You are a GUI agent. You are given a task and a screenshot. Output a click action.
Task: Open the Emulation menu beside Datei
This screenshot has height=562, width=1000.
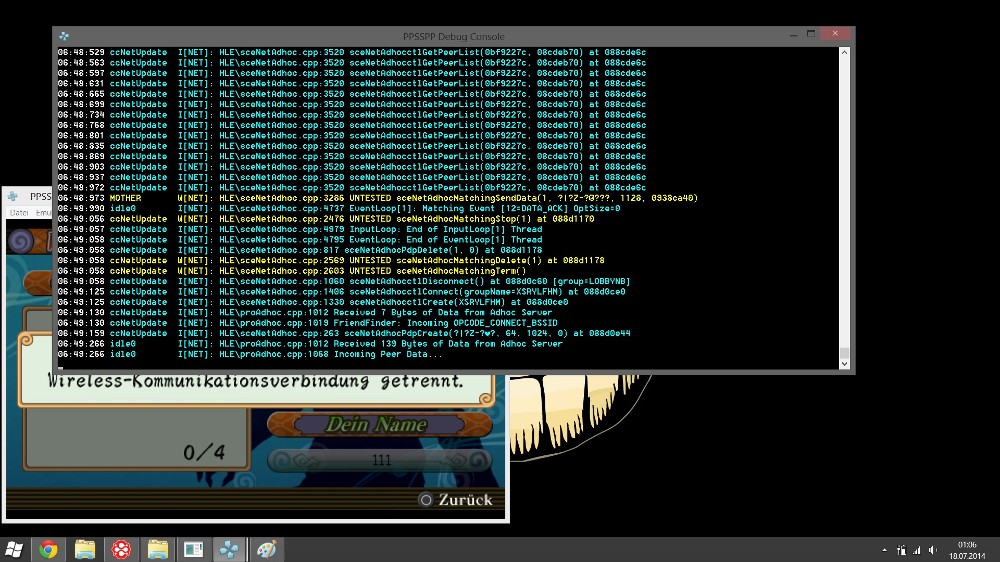click(x=44, y=212)
